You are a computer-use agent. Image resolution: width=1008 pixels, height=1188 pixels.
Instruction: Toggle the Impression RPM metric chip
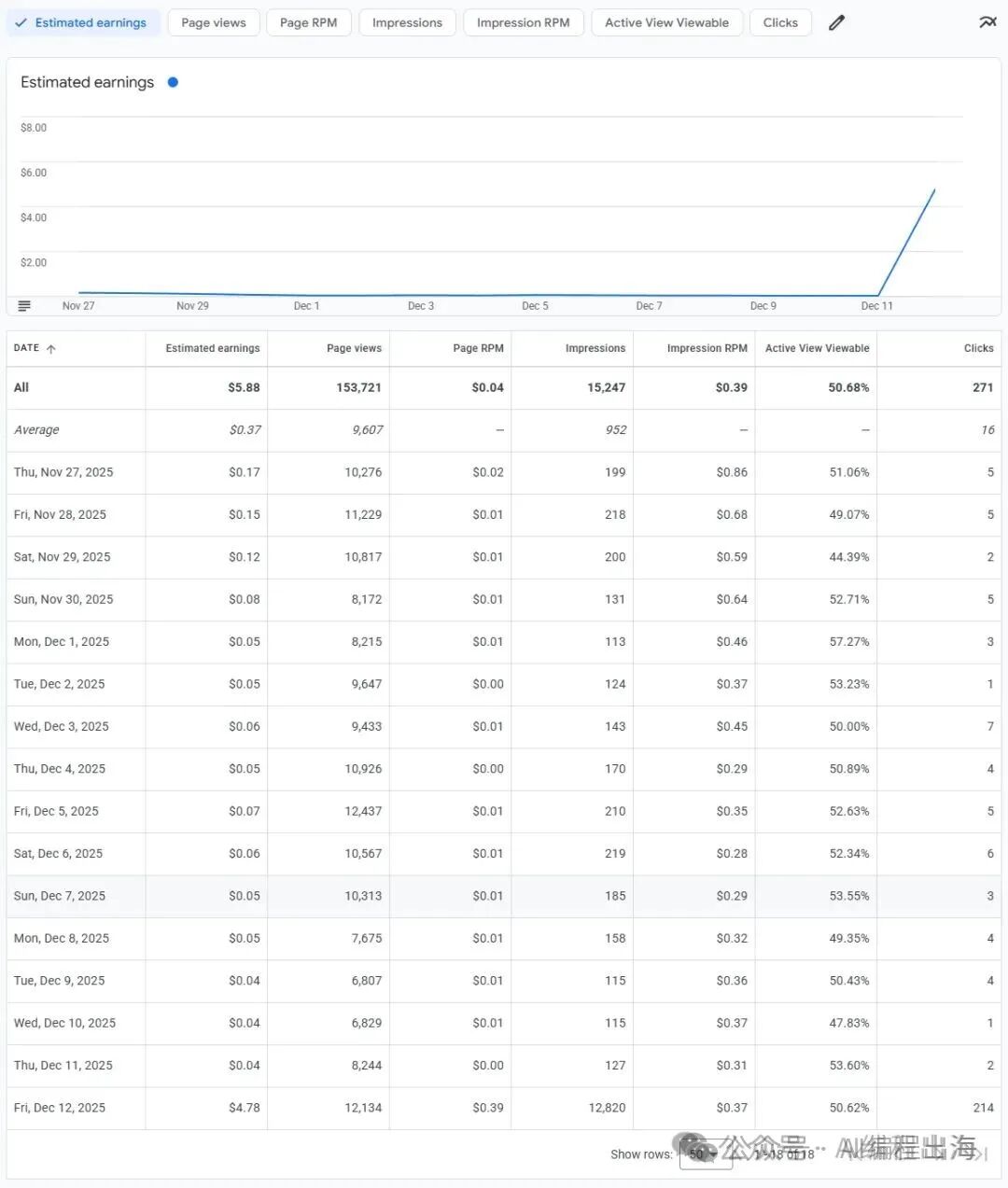tap(523, 22)
